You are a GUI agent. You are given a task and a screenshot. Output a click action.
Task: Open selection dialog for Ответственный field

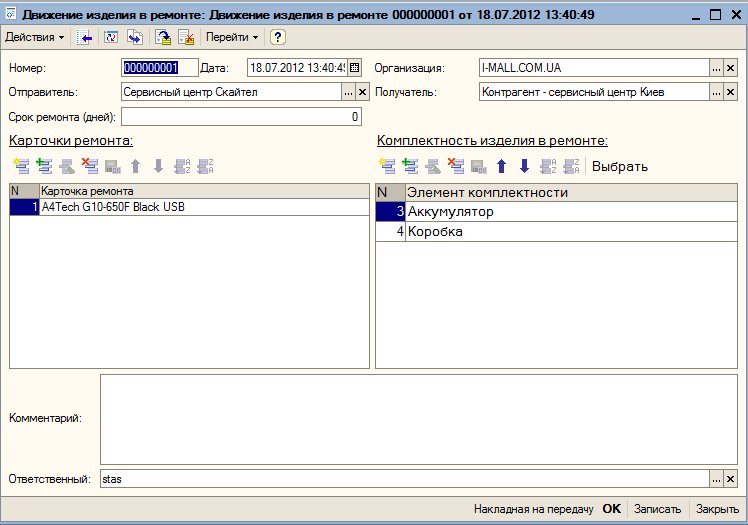click(715, 480)
